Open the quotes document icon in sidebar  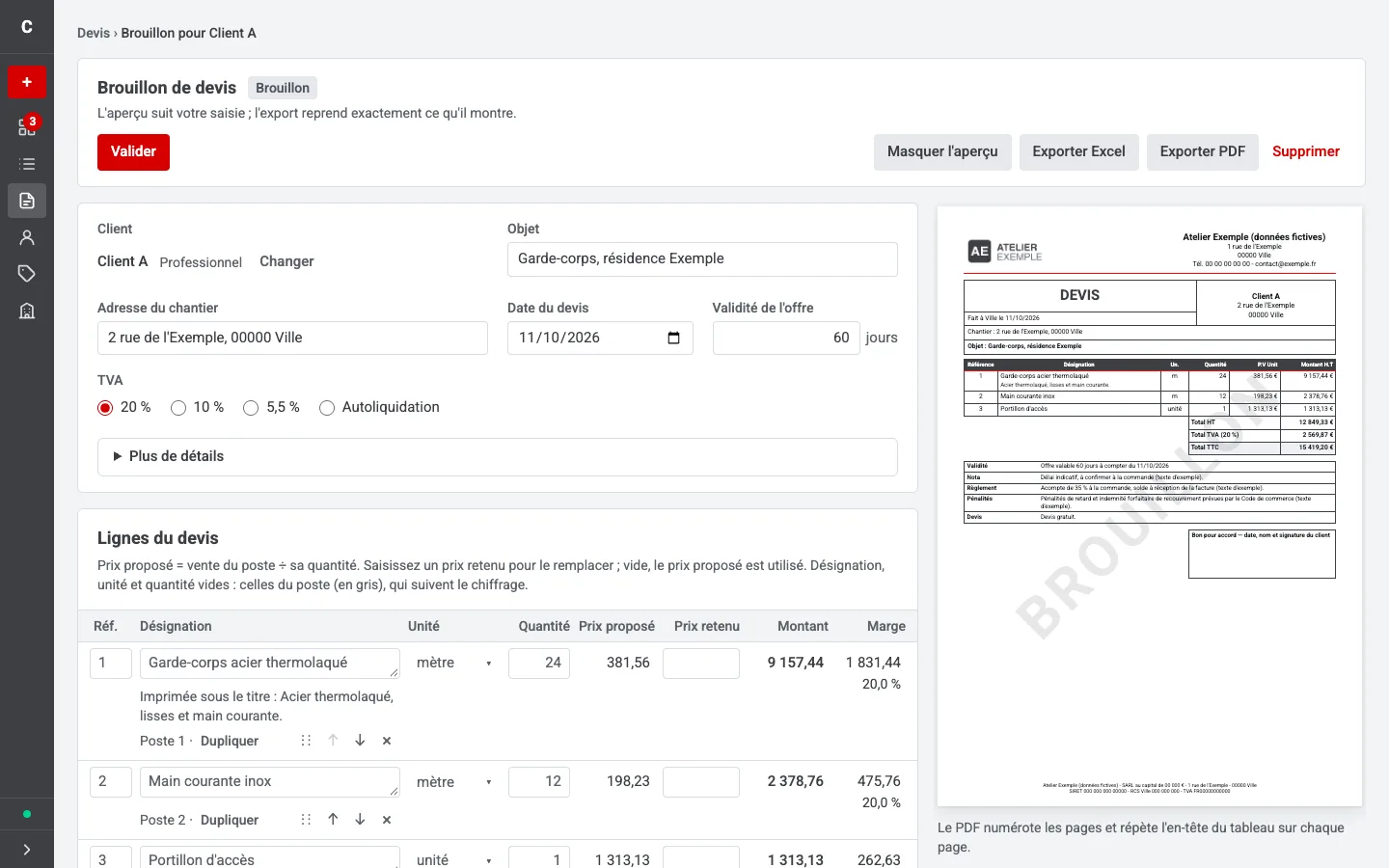(27, 201)
